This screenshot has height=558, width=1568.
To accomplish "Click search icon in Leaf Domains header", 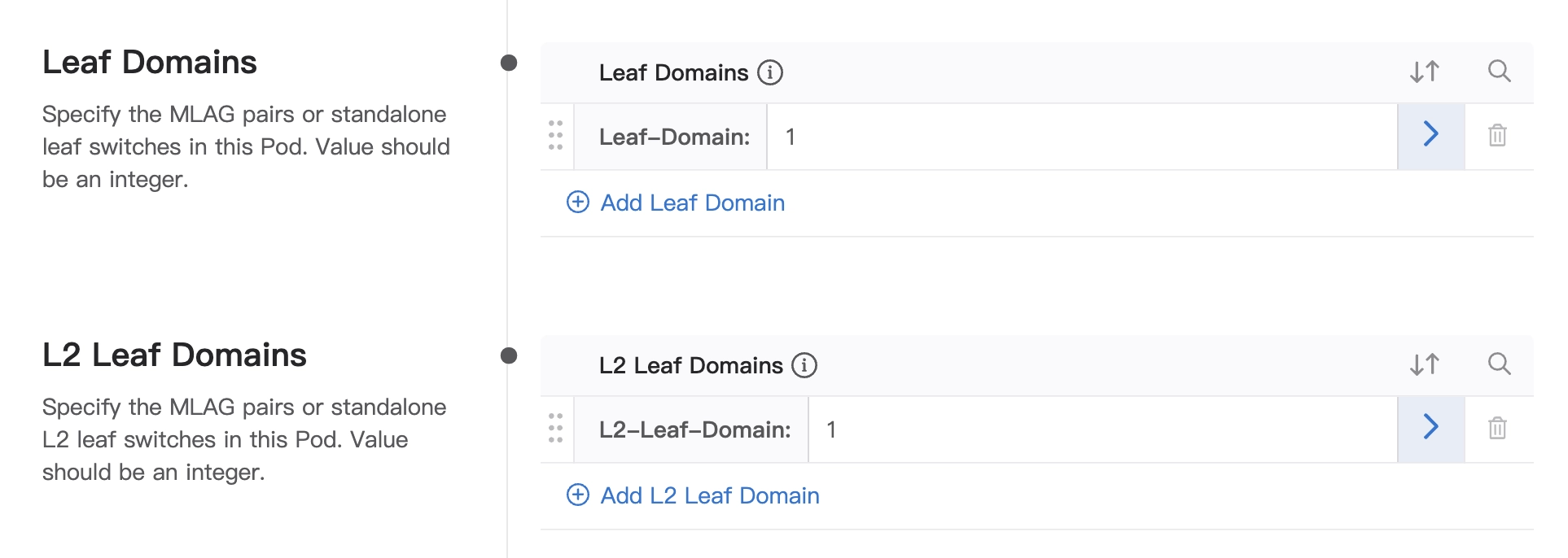I will 1499,72.
